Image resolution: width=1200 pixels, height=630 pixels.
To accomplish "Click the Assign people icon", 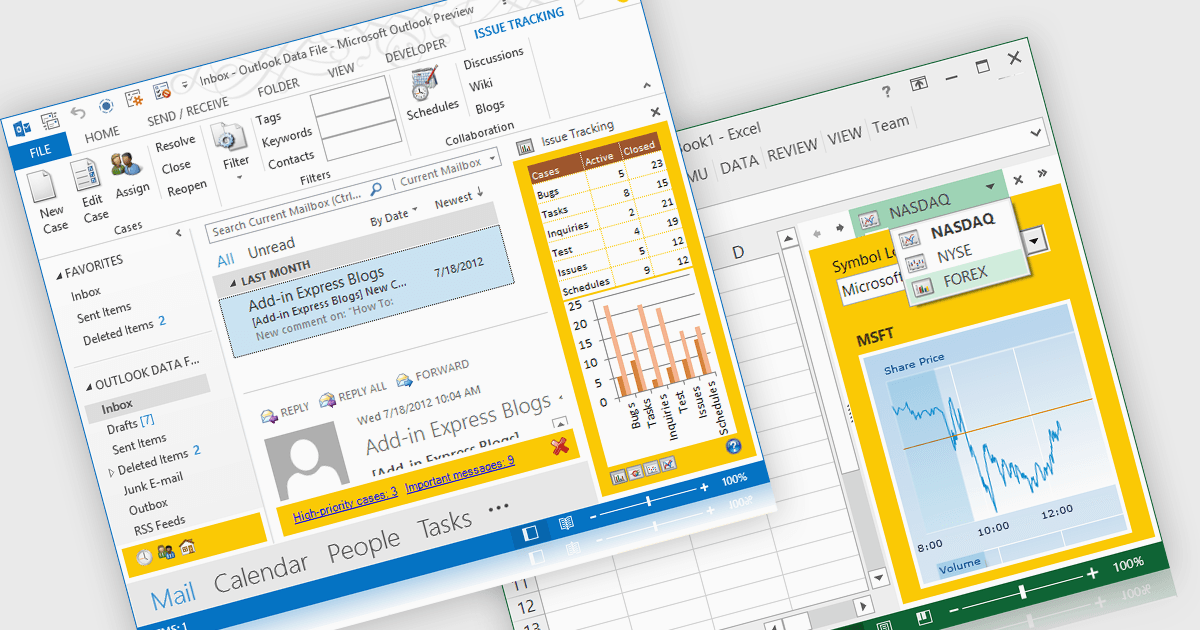I will click(128, 163).
